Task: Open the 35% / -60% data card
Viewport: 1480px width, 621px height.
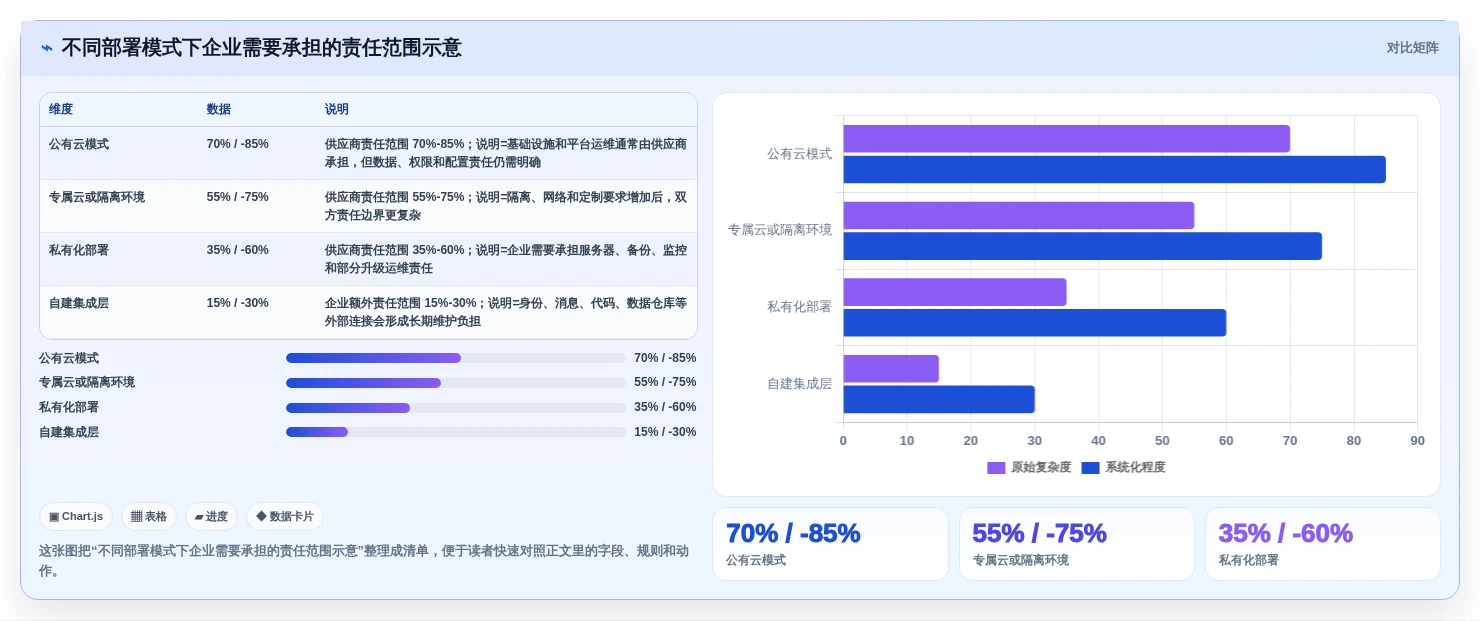Action: pos(1323,544)
